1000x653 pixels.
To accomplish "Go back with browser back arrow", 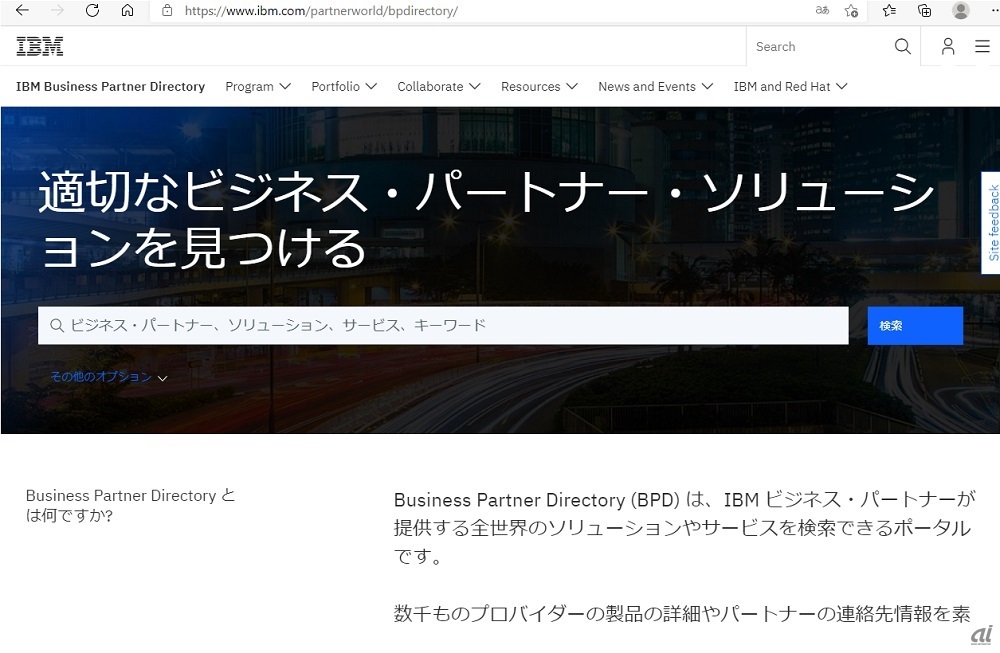I will pos(22,10).
